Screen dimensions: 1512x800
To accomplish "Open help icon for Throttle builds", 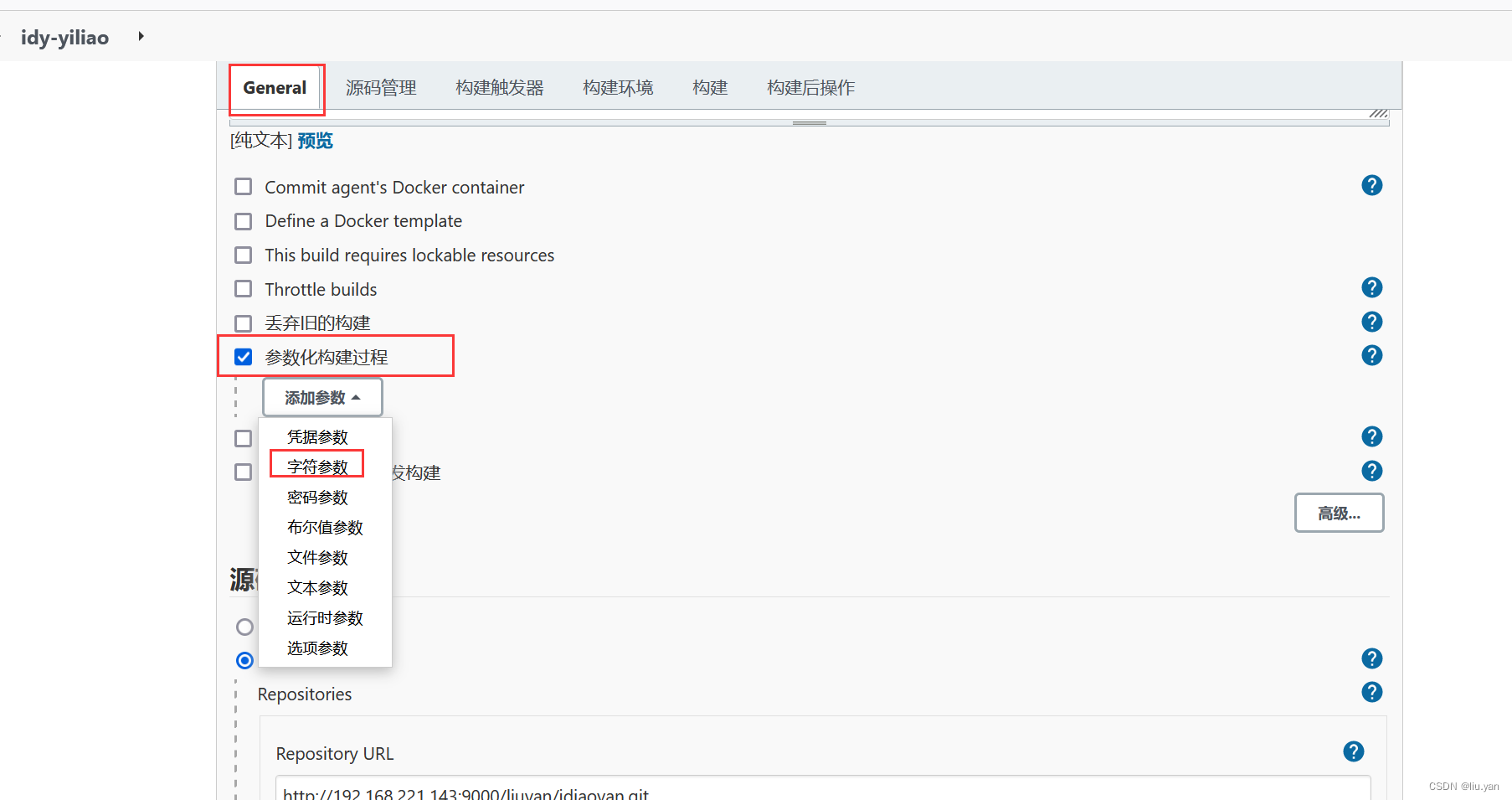I will pyautogui.click(x=1371, y=287).
